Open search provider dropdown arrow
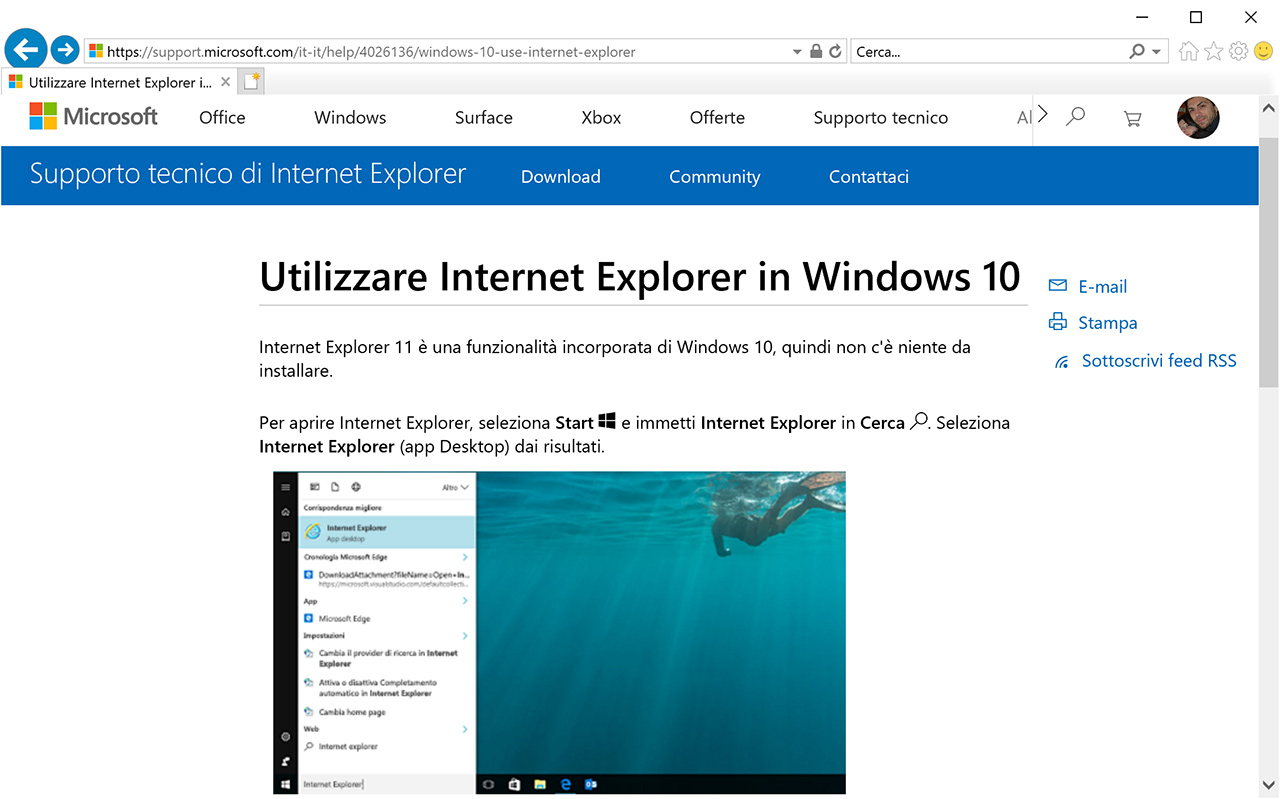The image size is (1280, 799). (1157, 51)
